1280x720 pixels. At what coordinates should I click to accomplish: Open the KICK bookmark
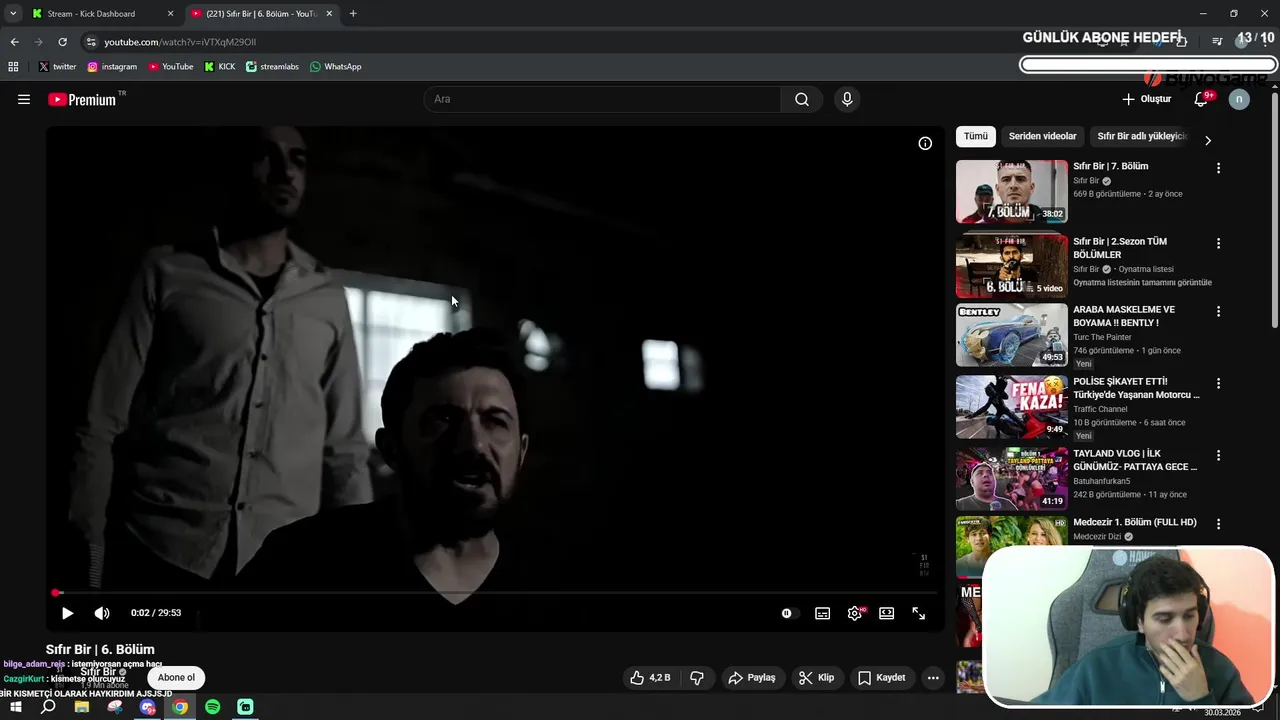point(220,67)
